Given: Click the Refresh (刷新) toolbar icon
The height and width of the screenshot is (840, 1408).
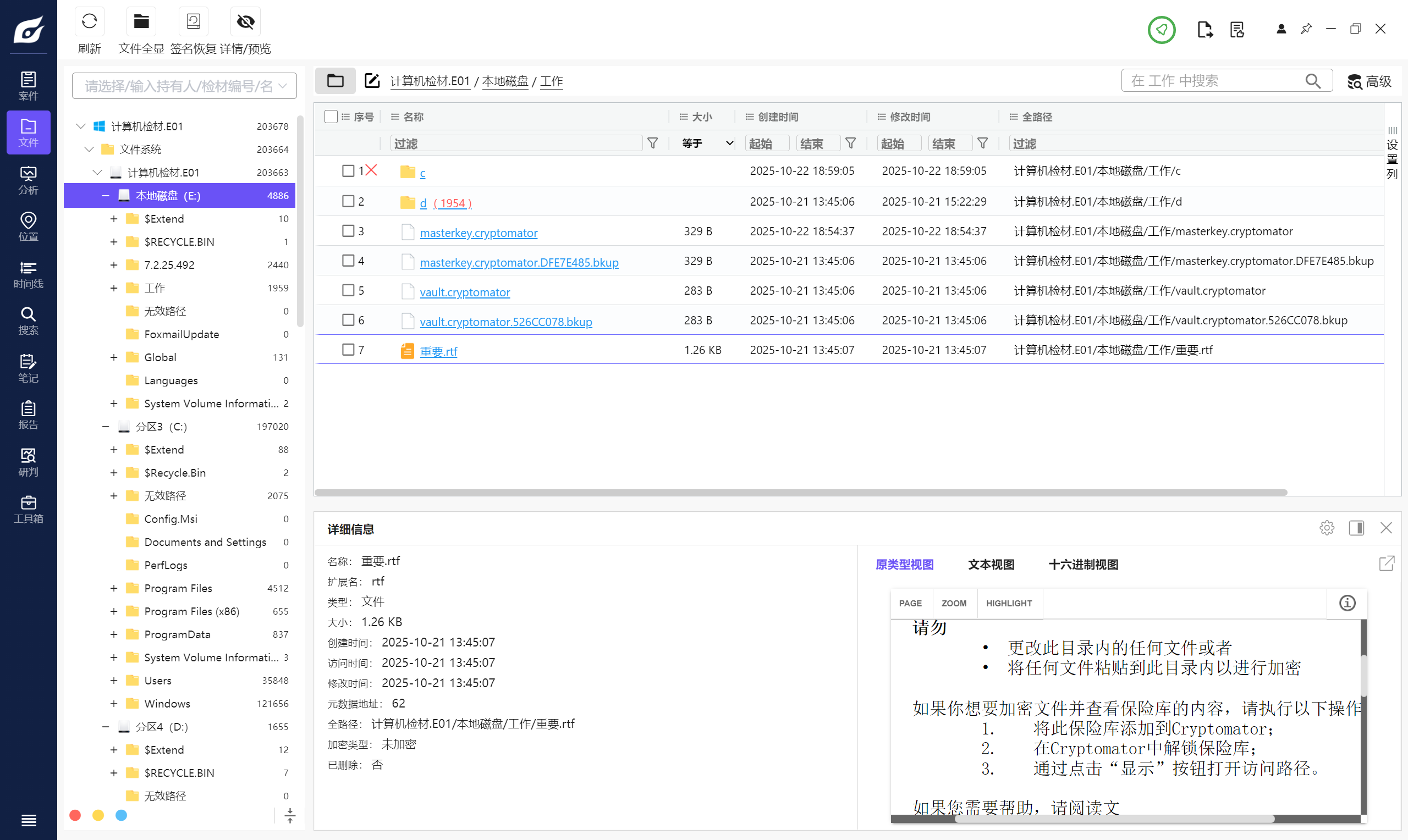Looking at the screenshot, I should click(x=89, y=22).
